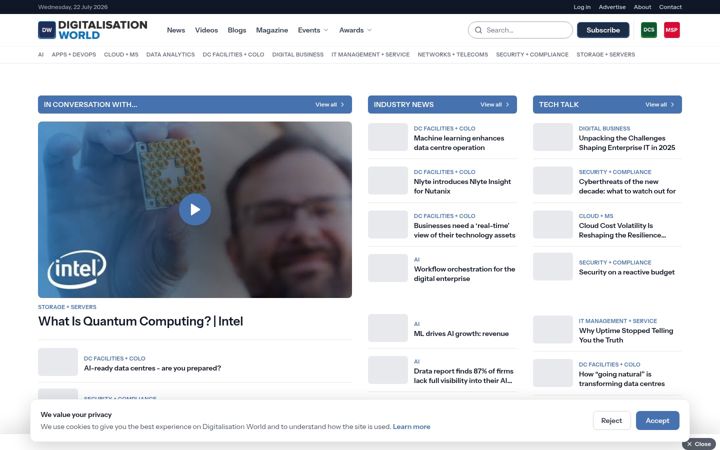The image size is (720, 450).
Task: Open the Learn more cookie link
Action: point(411,427)
